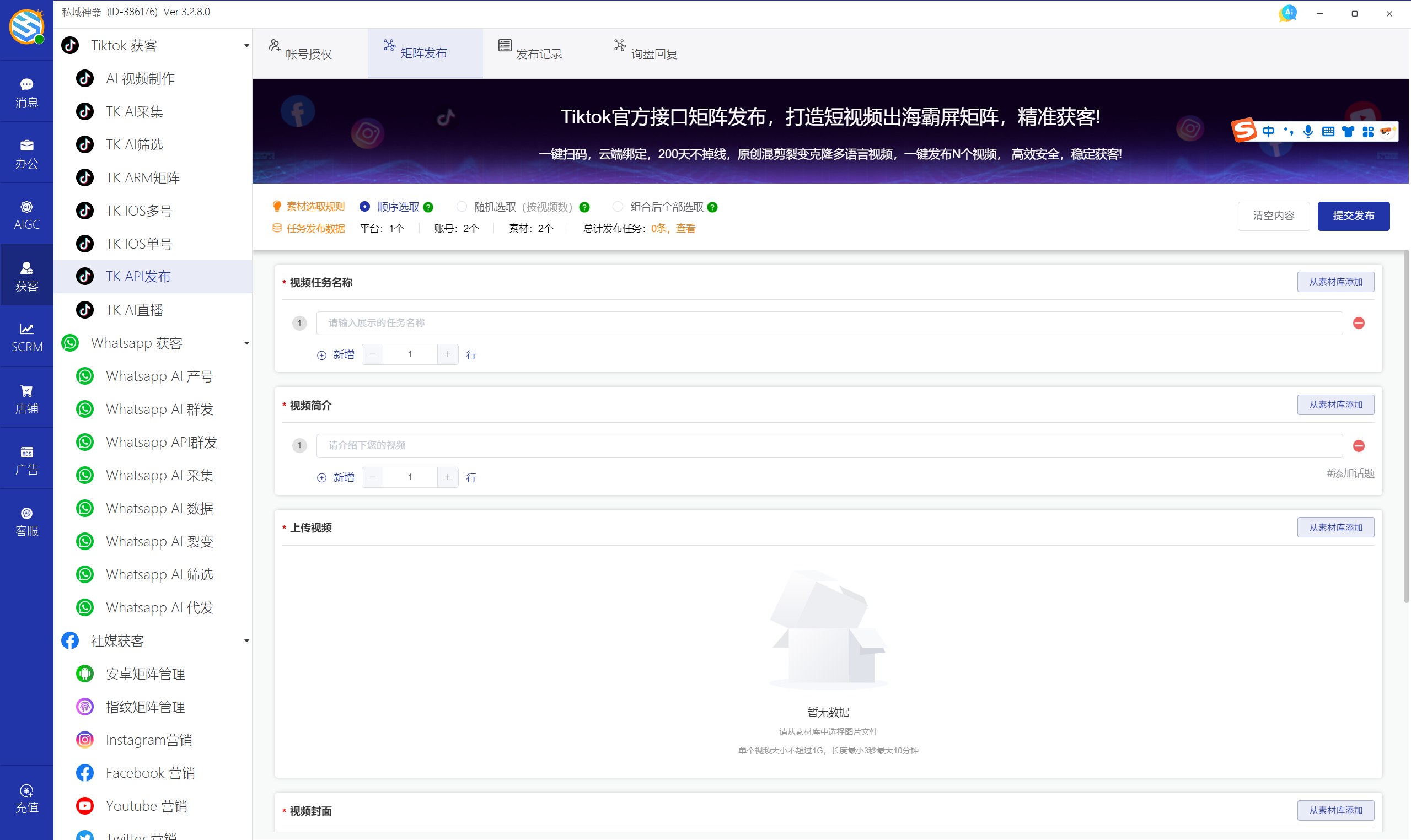
Task: Open Youtube 营销
Action: click(x=146, y=805)
